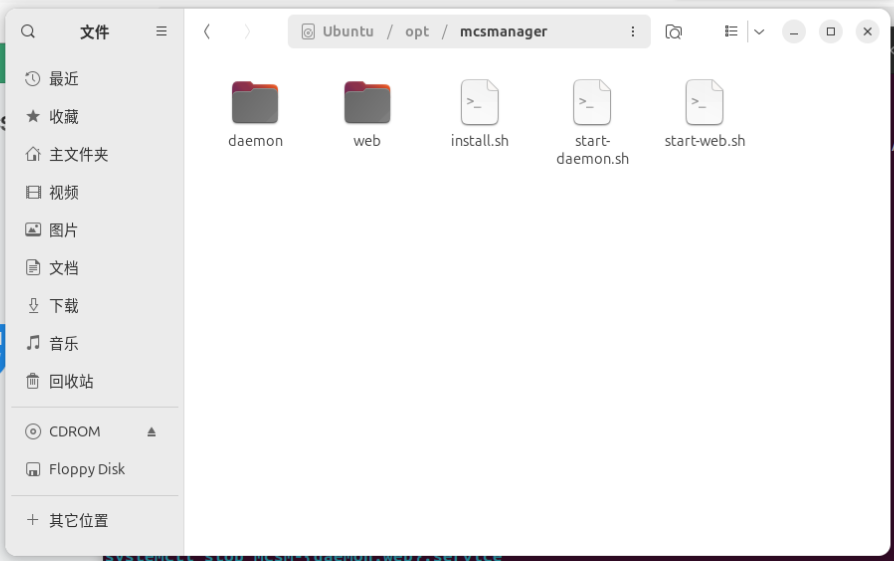This screenshot has width=894, height=561.
Task: Go back with the left arrow
Action: click(207, 31)
